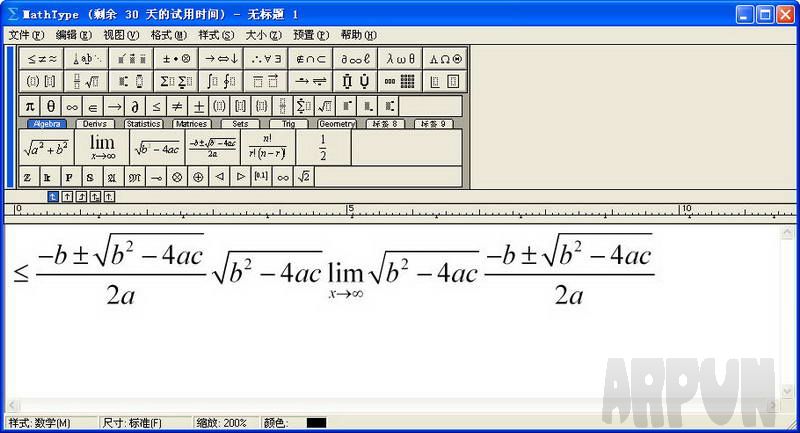The image size is (800, 433).
Task: Open the uppercase Greek palette (ΛΩΘ)
Action: pyautogui.click(x=445, y=59)
